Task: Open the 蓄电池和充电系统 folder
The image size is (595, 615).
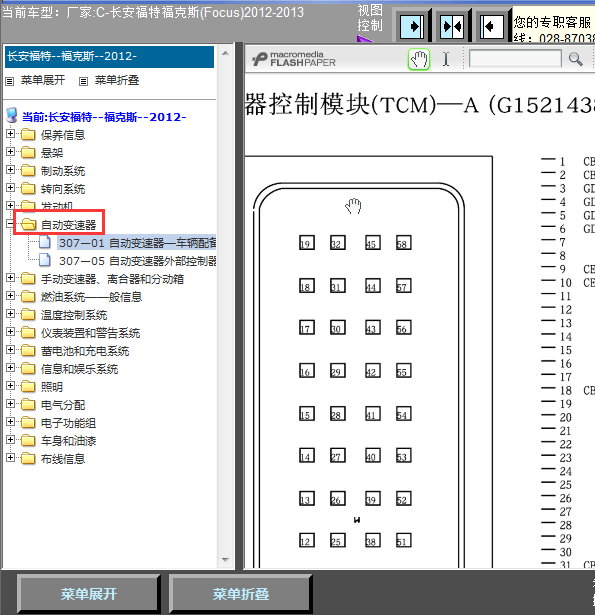Action: coord(85,351)
